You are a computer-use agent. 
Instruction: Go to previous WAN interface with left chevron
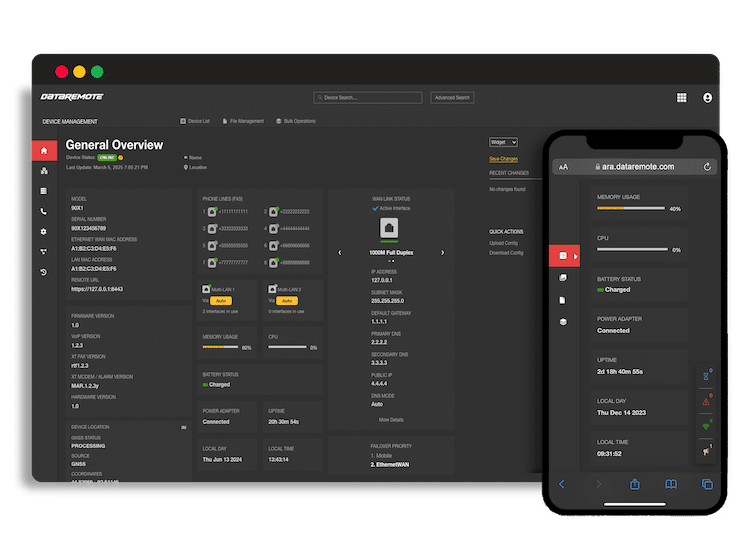(339, 252)
